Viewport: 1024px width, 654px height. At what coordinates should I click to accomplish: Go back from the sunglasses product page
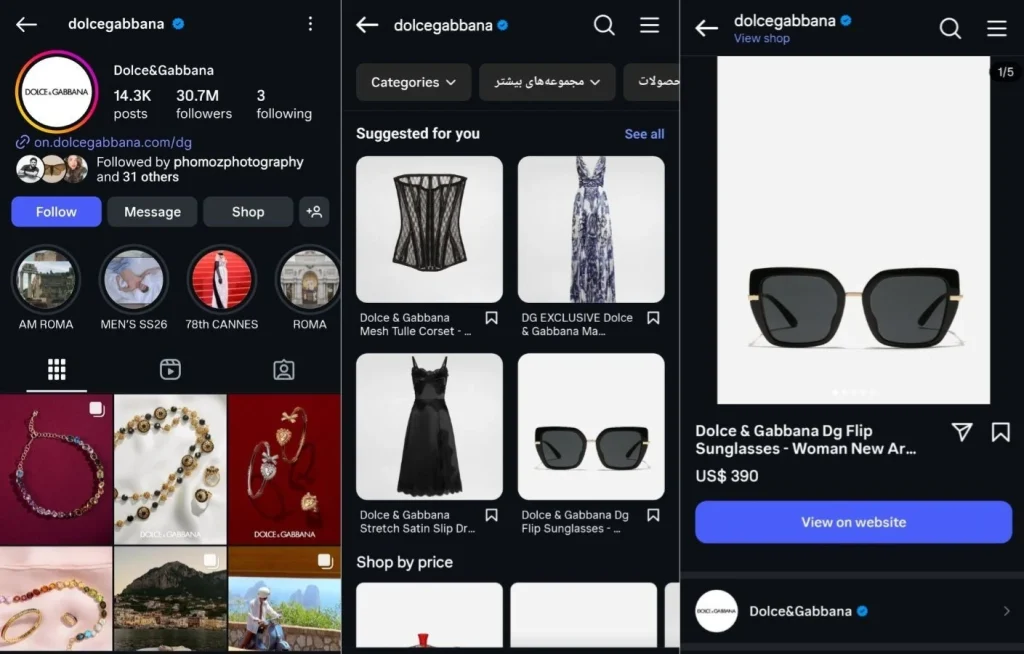tap(706, 28)
